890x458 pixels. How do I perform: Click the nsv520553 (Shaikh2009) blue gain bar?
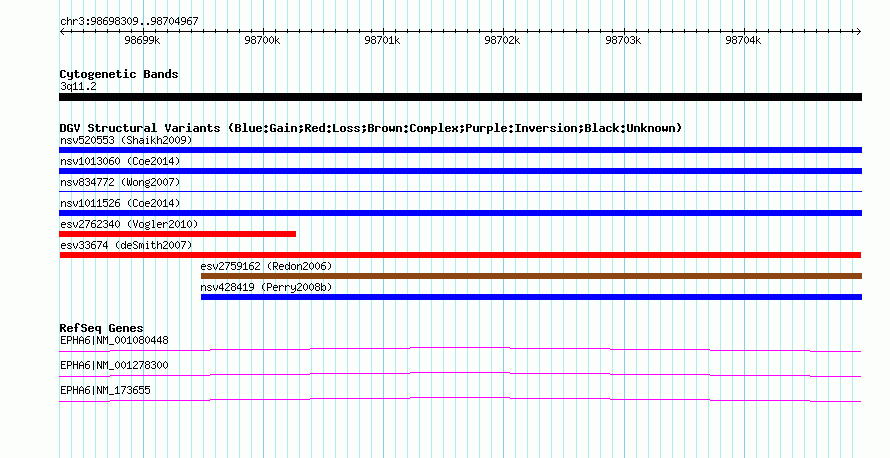[460, 150]
